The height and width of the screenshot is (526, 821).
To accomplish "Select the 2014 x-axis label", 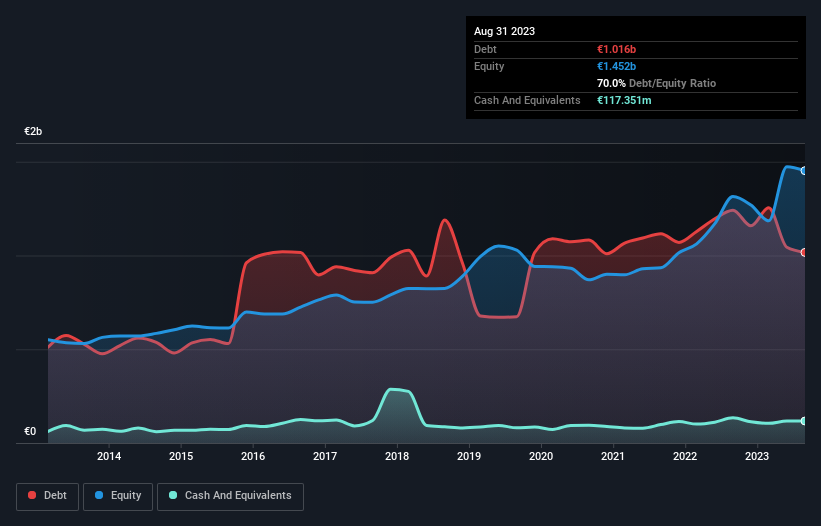I will click(x=109, y=457).
